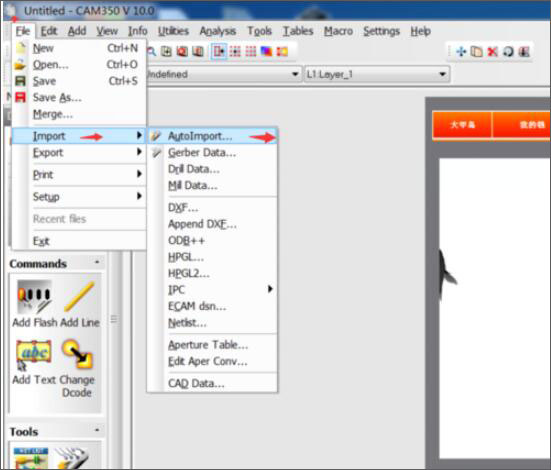The image size is (551, 470).
Task: Select Append DXF entry
Action: [212, 224]
